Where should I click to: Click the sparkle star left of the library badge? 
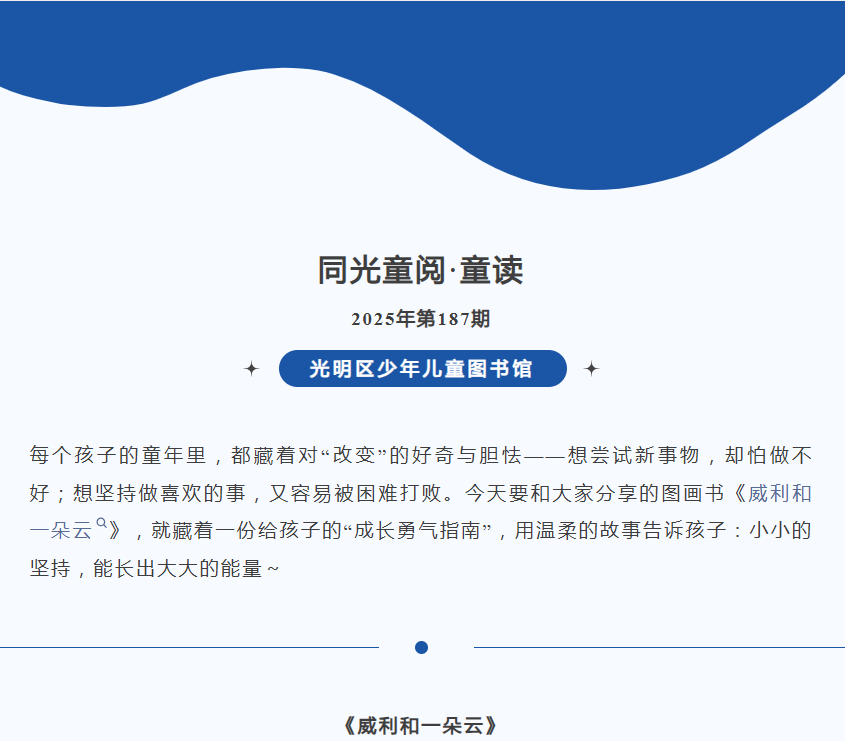click(251, 369)
